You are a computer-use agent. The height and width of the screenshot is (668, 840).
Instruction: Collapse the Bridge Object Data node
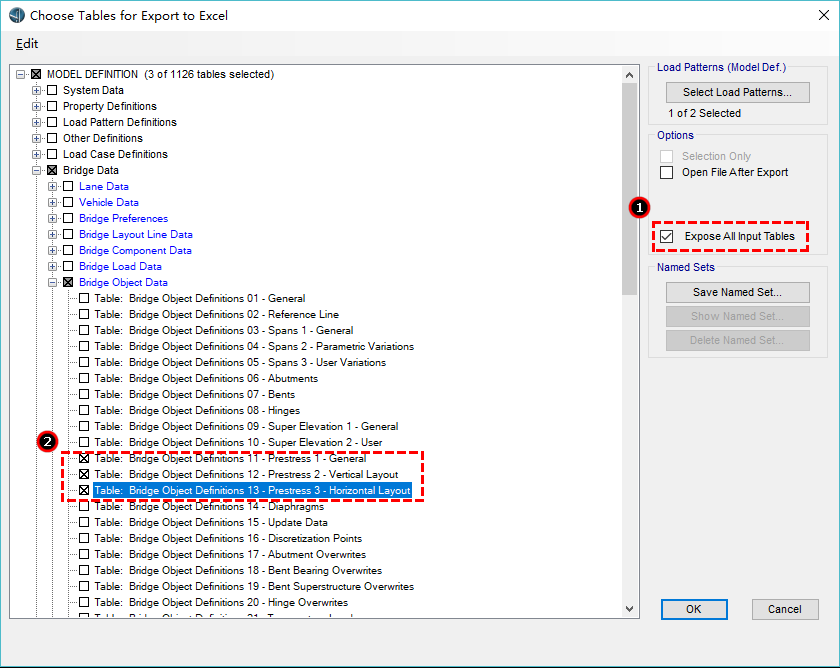(53, 282)
